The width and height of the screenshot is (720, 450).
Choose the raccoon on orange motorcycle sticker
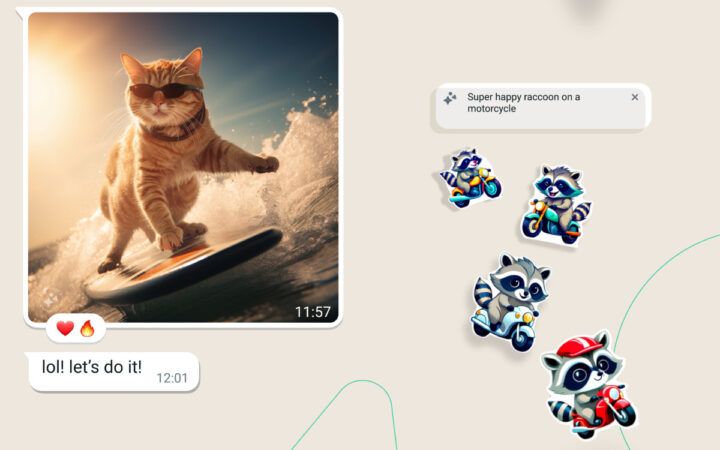[555, 203]
